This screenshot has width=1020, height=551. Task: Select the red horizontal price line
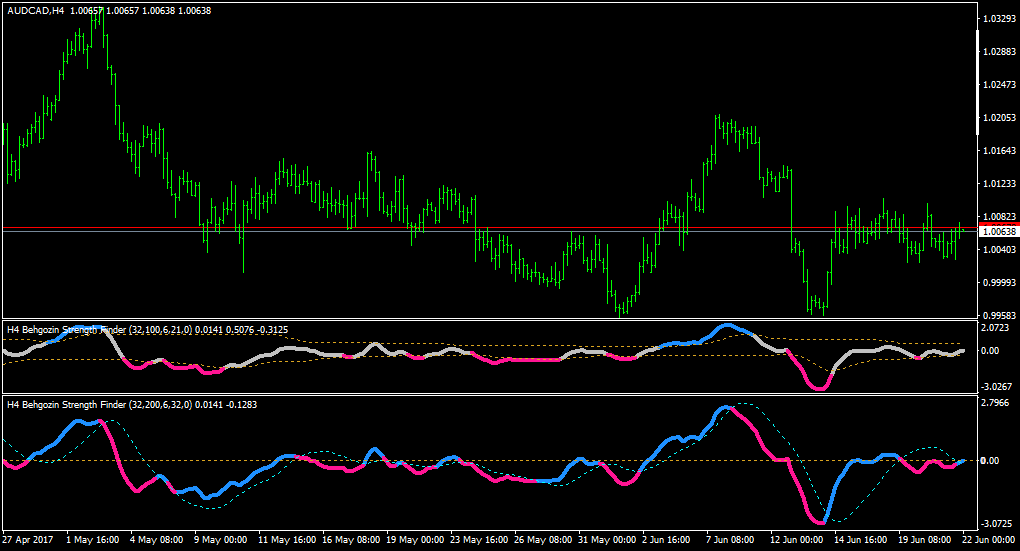489,228
